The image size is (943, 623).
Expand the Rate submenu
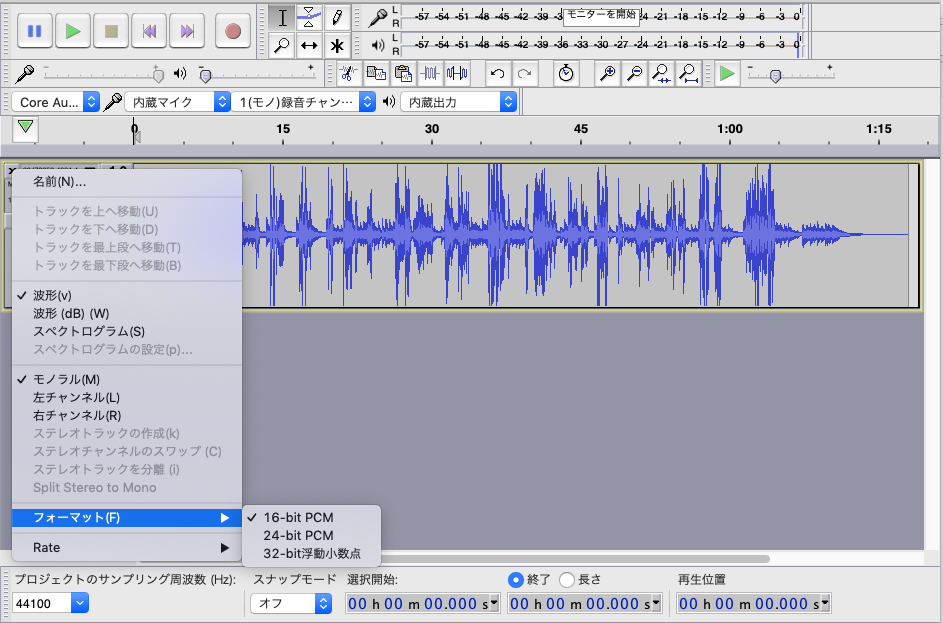127,547
